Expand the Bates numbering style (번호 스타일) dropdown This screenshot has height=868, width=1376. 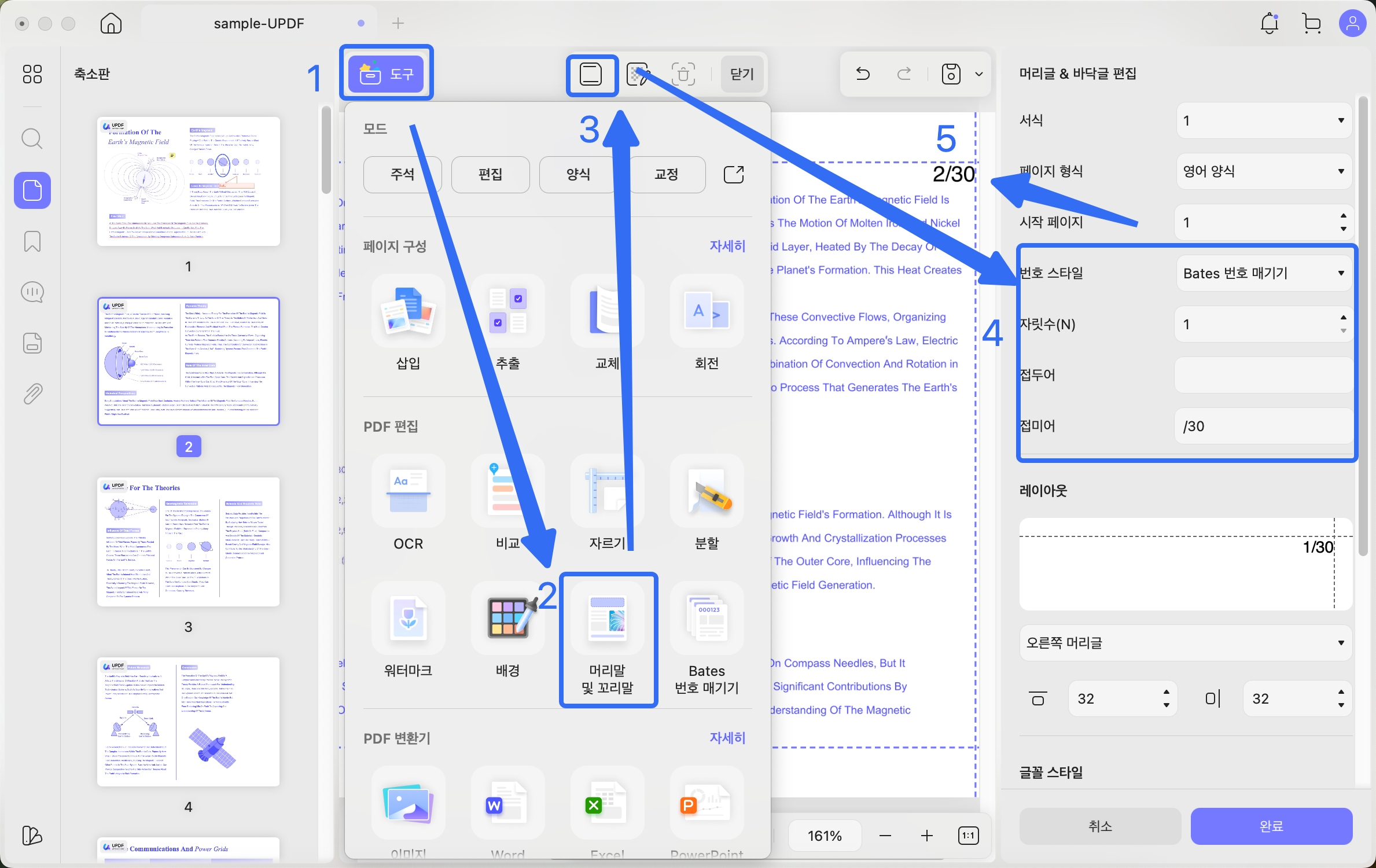pos(1263,273)
